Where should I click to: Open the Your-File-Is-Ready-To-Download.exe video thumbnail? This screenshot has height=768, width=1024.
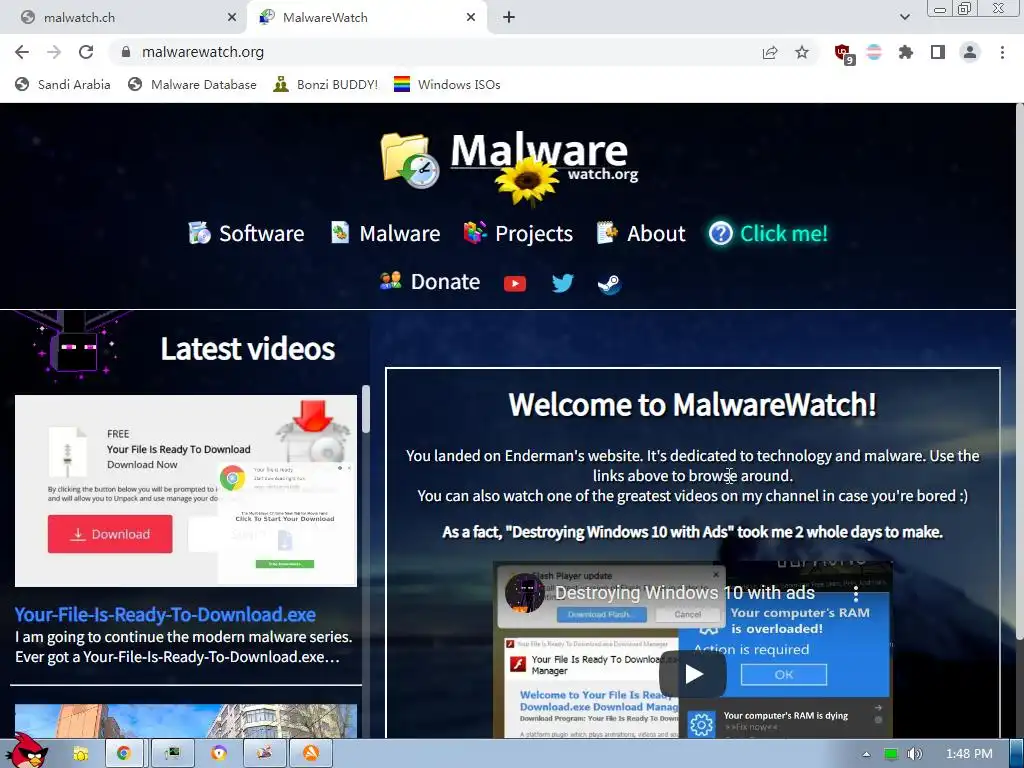[186, 490]
